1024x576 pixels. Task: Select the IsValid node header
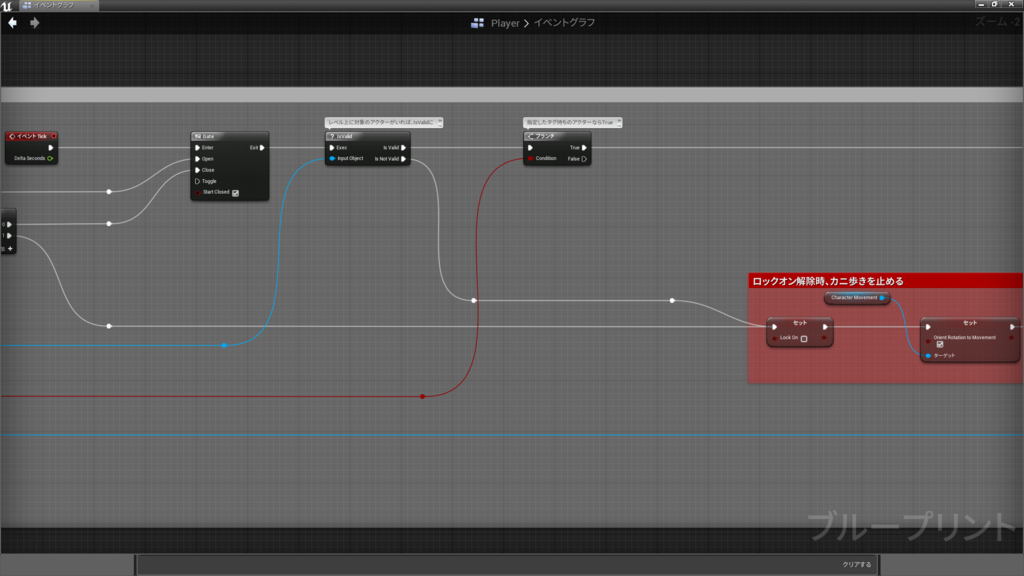point(368,136)
